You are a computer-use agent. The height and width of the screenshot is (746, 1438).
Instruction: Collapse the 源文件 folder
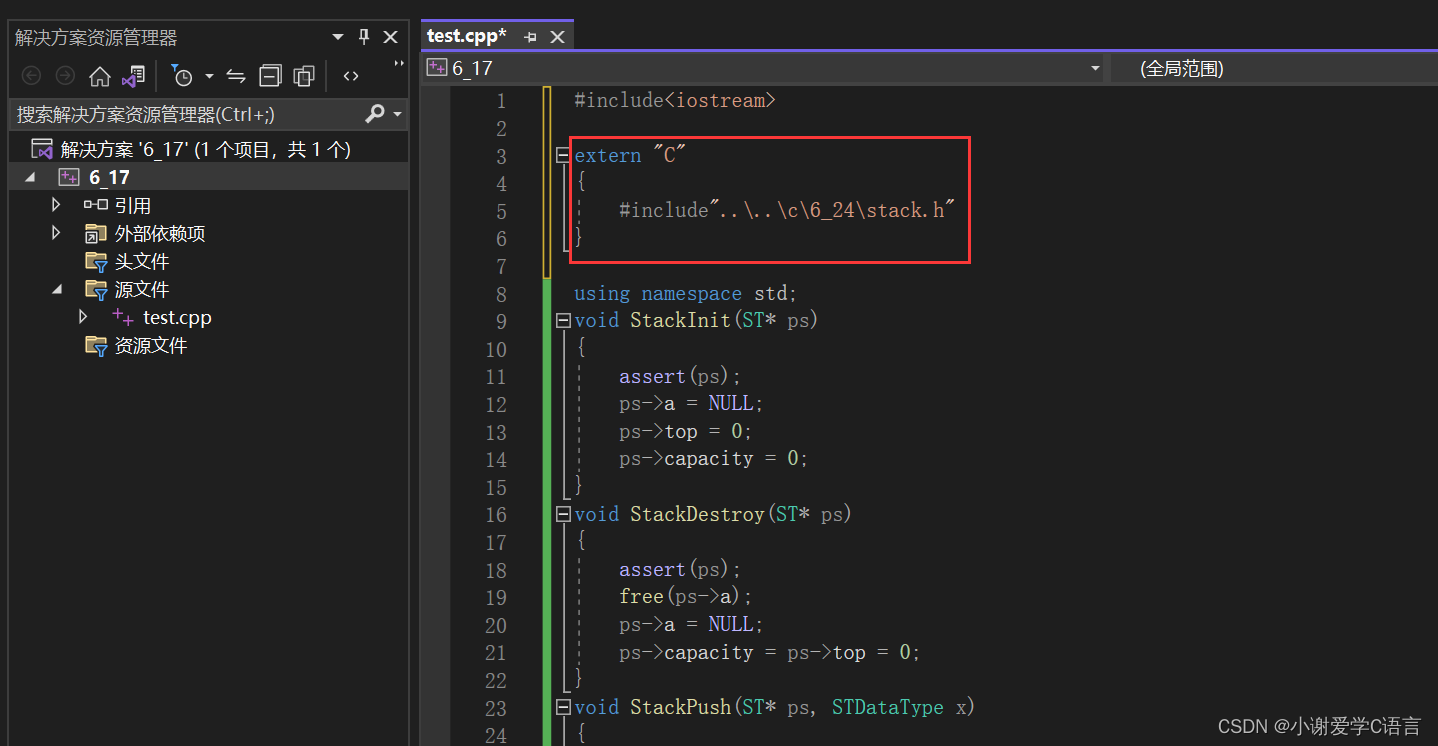point(56,289)
